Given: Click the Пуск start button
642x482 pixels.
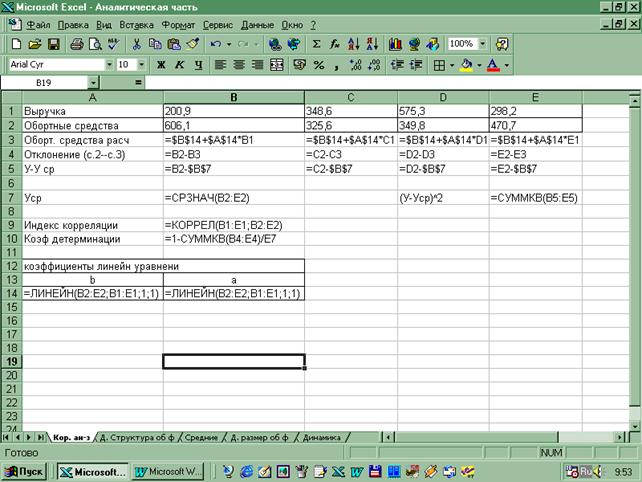Looking at the screenshot, I should (27, 470).
